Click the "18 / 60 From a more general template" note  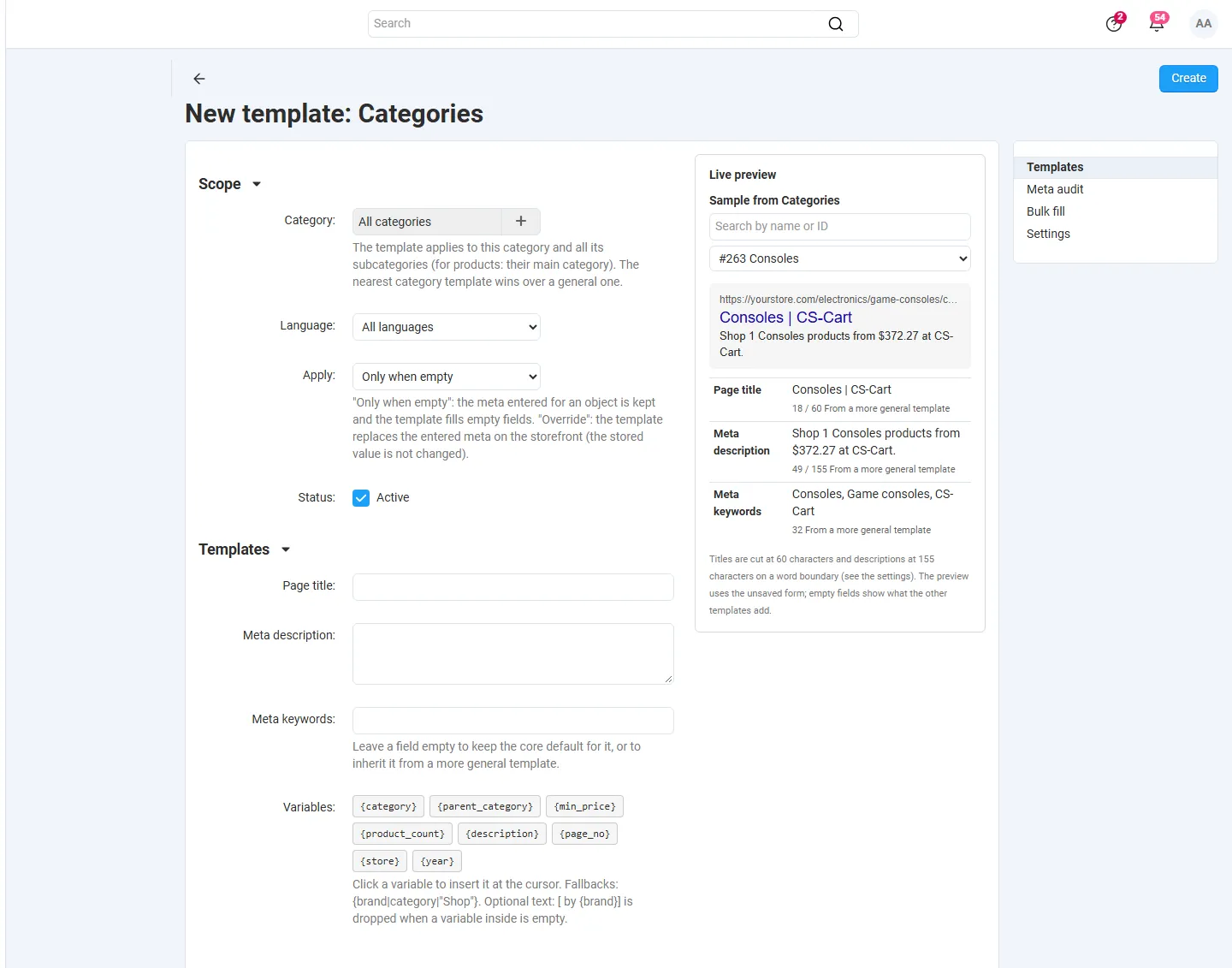tap(871, 408)
